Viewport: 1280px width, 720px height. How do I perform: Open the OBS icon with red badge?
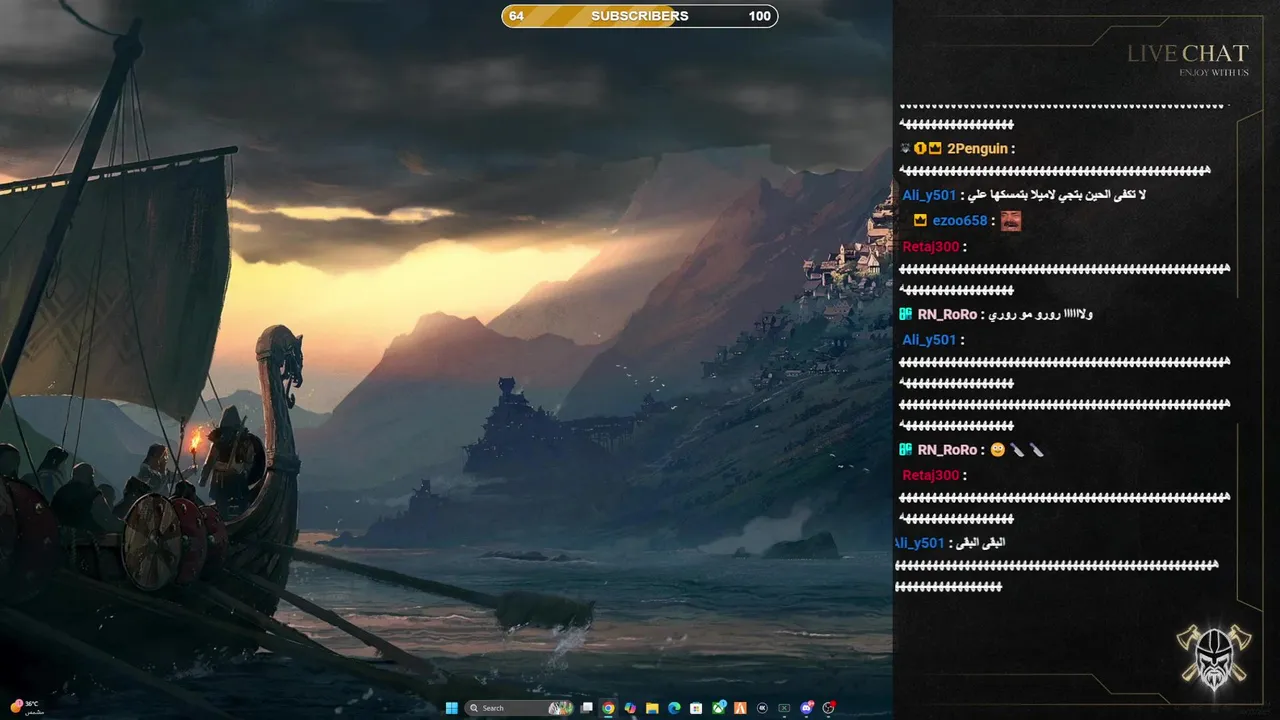tap(829, 708)
